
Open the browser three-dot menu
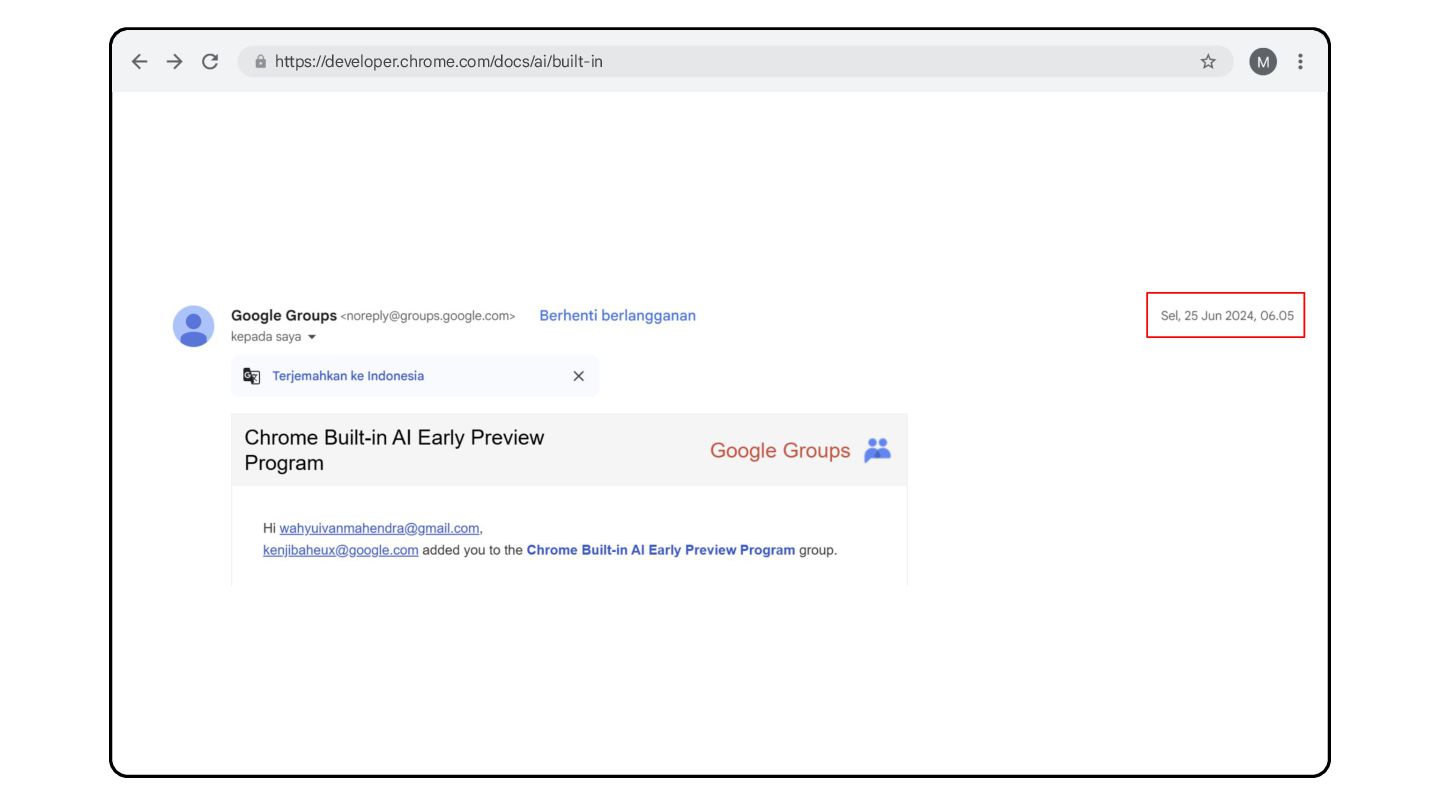[1300, 62]
